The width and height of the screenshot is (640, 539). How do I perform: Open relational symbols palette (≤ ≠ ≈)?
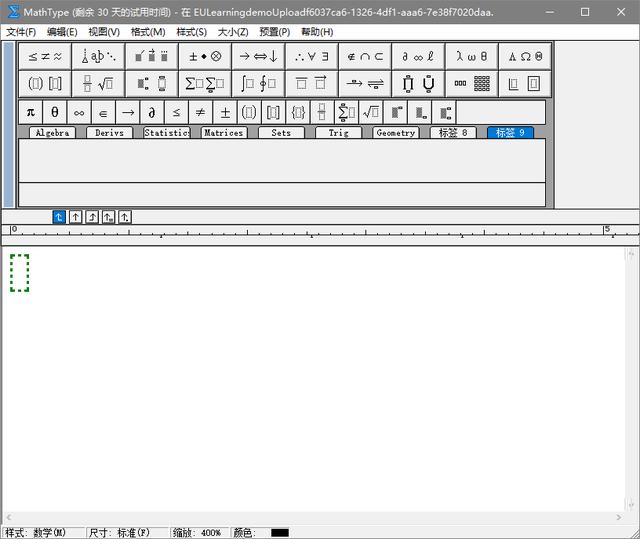click(45, 56)
